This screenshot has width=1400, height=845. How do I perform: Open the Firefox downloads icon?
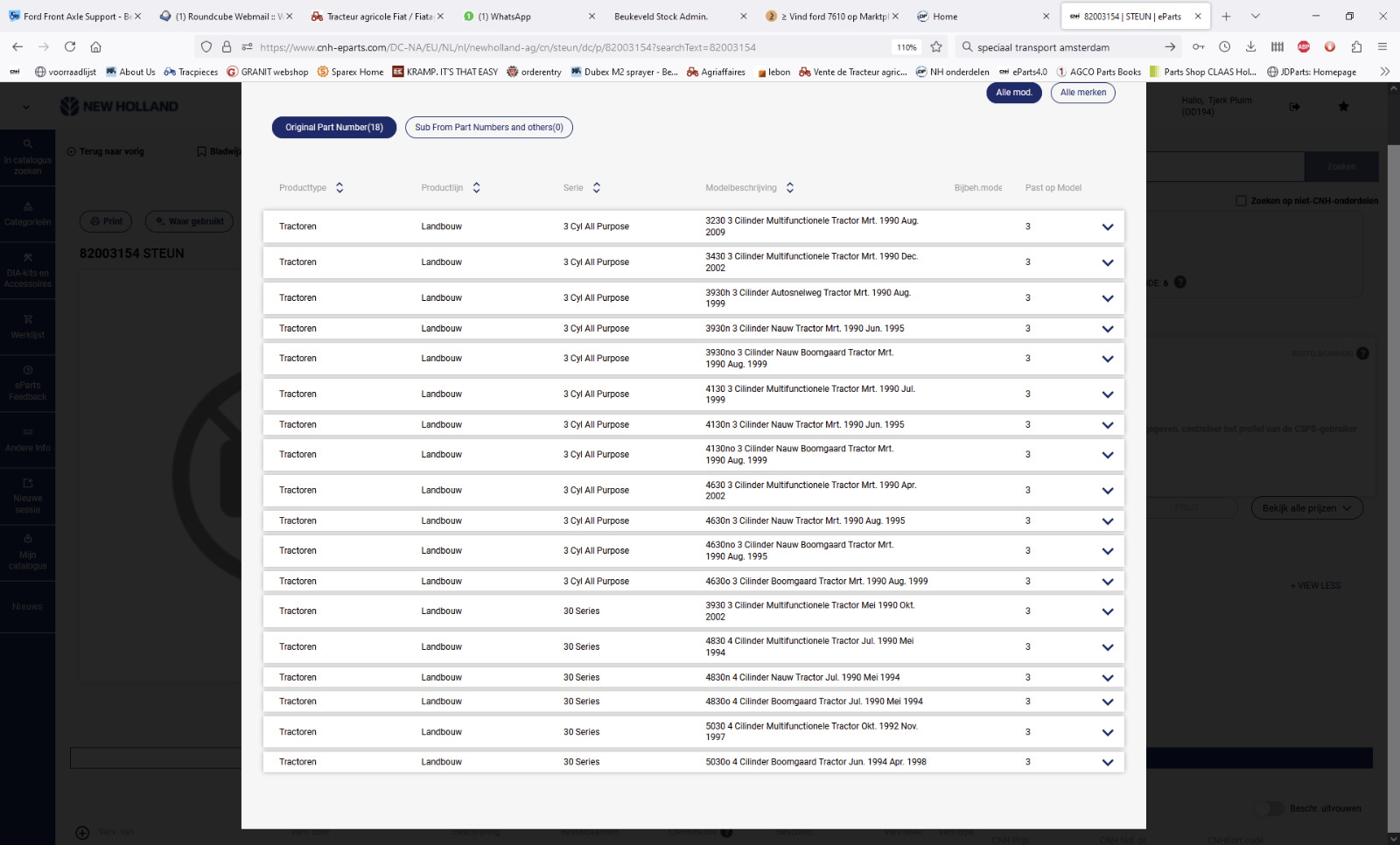1250,47
